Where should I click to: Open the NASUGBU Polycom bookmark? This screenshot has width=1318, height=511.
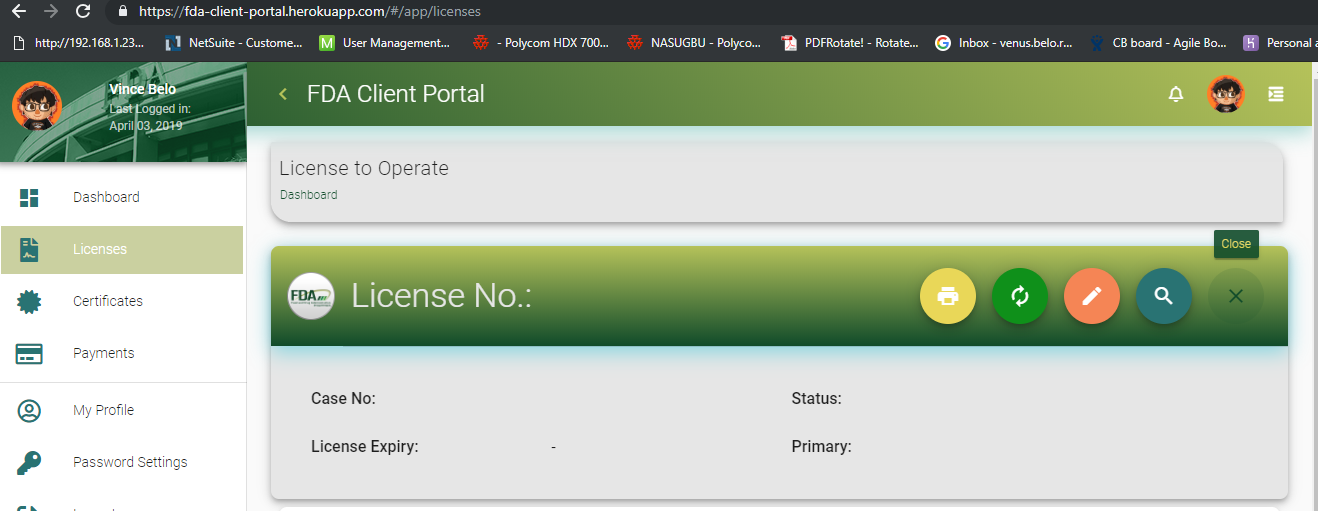[694, 43]
